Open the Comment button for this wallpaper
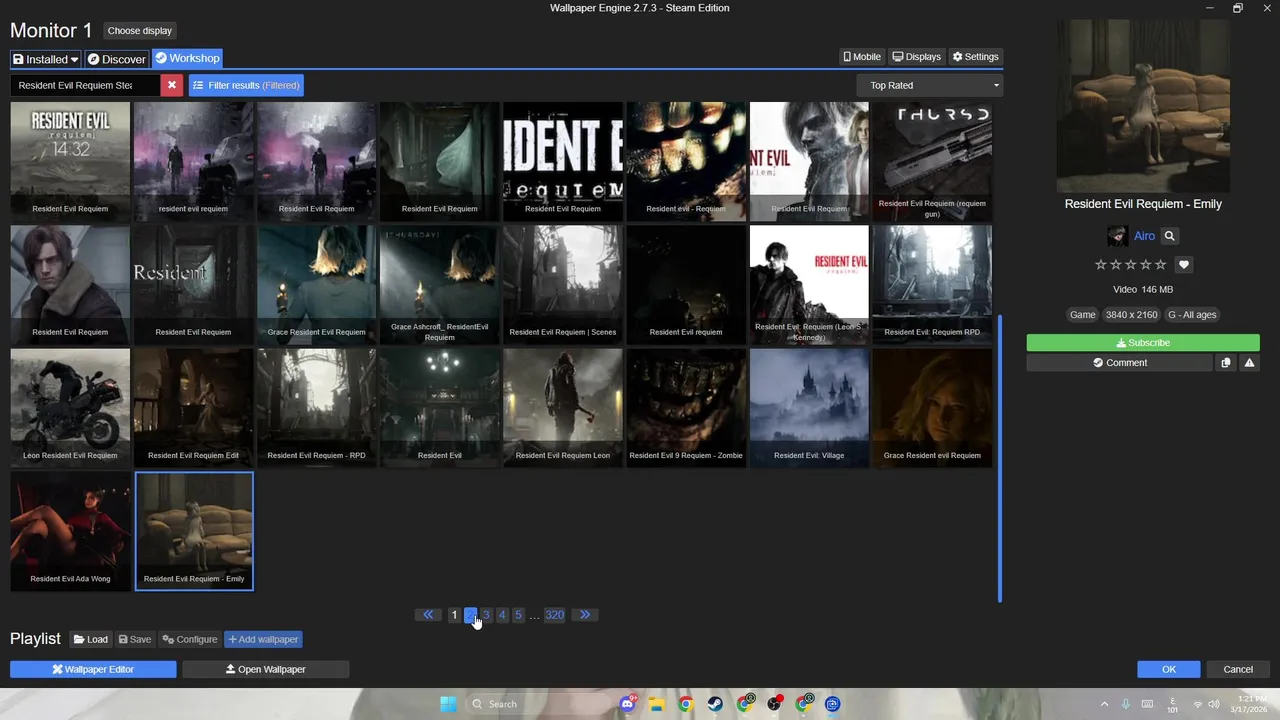 [x=1120, y=363]
